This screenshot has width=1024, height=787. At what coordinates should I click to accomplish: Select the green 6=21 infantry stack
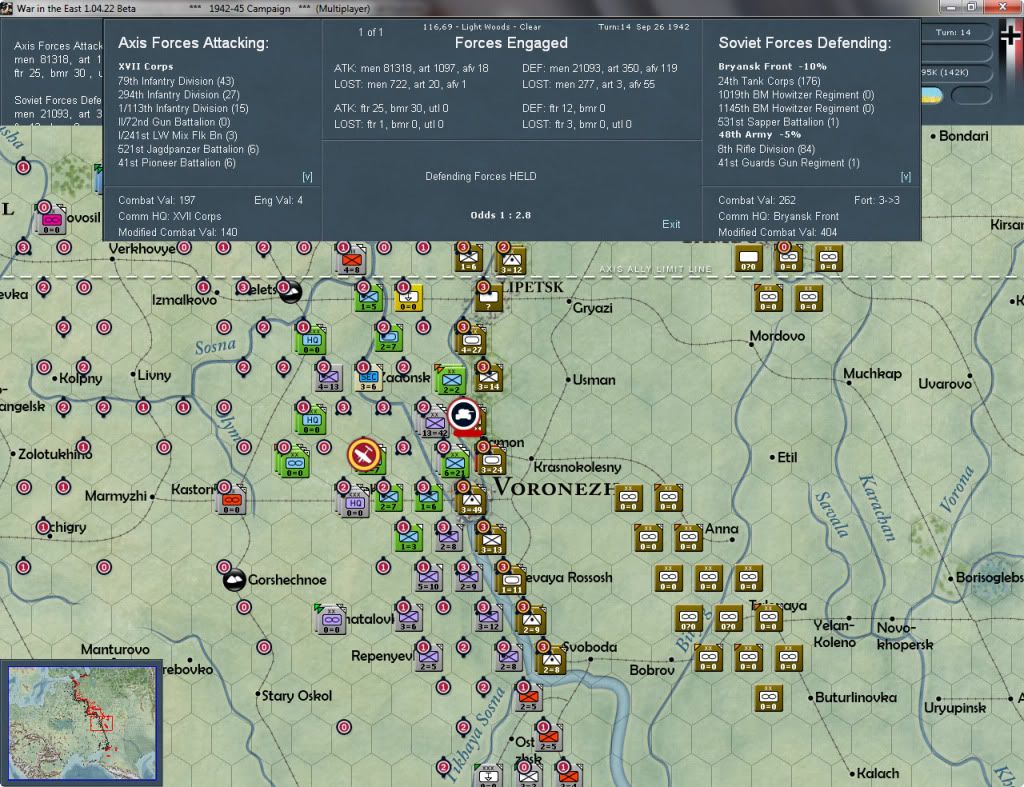tap(455, 464)
